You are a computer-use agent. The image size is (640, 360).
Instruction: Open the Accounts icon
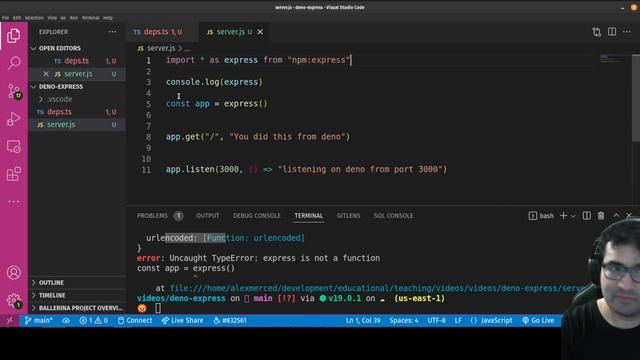(13, 272)
